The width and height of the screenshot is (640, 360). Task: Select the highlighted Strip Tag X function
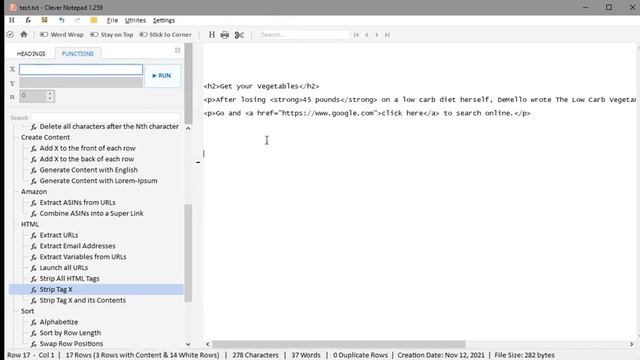[x=96, y=289]
